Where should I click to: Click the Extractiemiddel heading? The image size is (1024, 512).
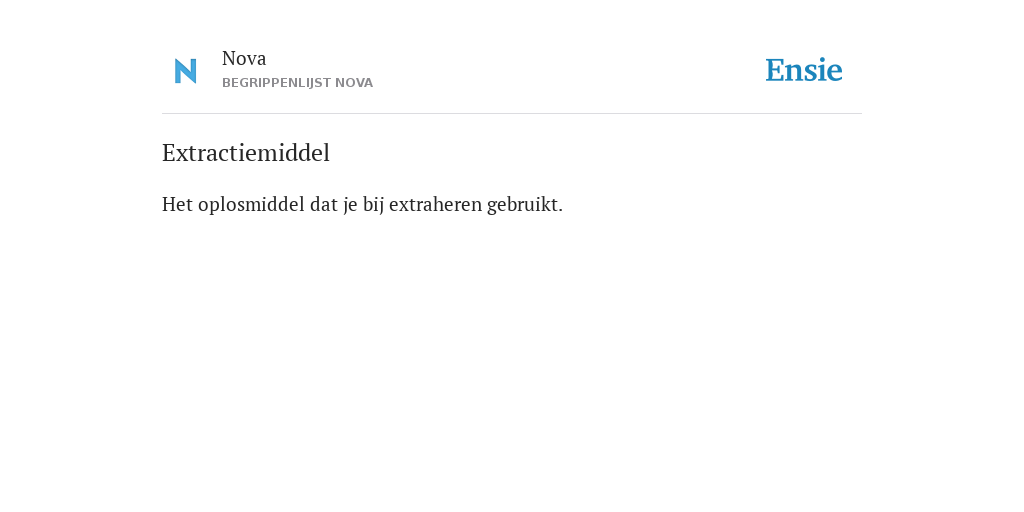coord(246,153)
